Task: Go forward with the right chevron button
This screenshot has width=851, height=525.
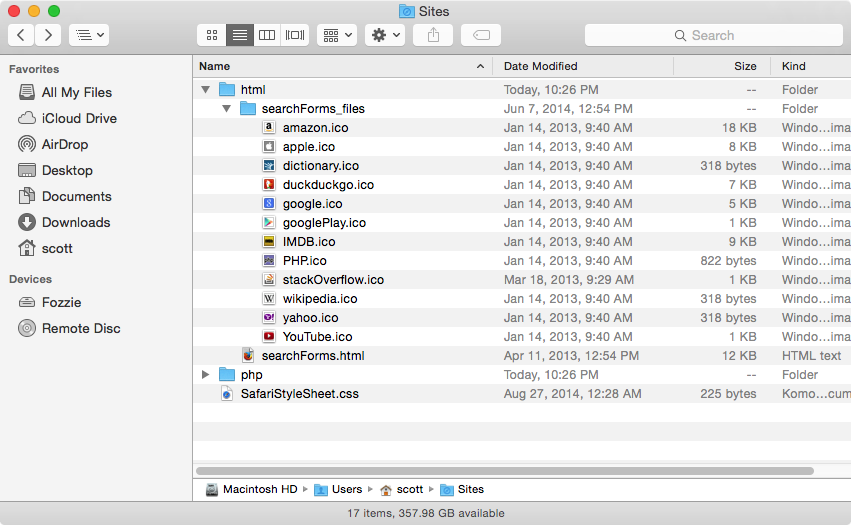Action: [x=48, y=35]
